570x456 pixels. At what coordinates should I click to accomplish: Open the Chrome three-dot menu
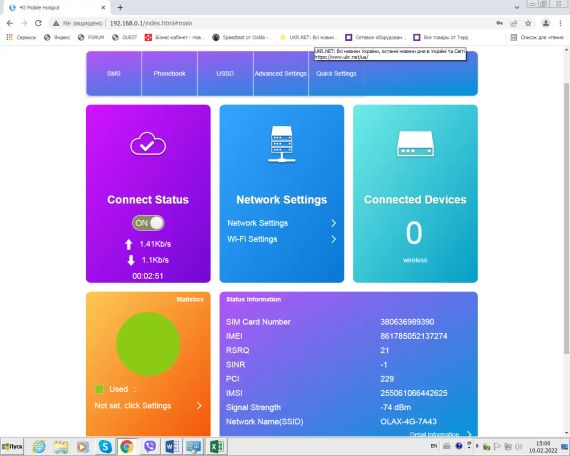point(560,23)
